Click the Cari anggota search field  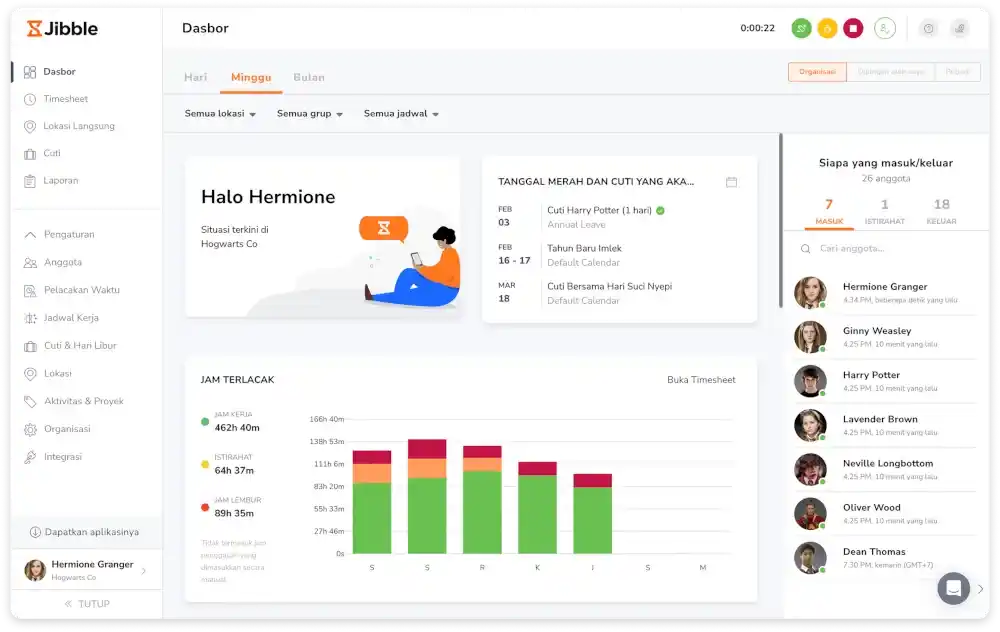885,248
